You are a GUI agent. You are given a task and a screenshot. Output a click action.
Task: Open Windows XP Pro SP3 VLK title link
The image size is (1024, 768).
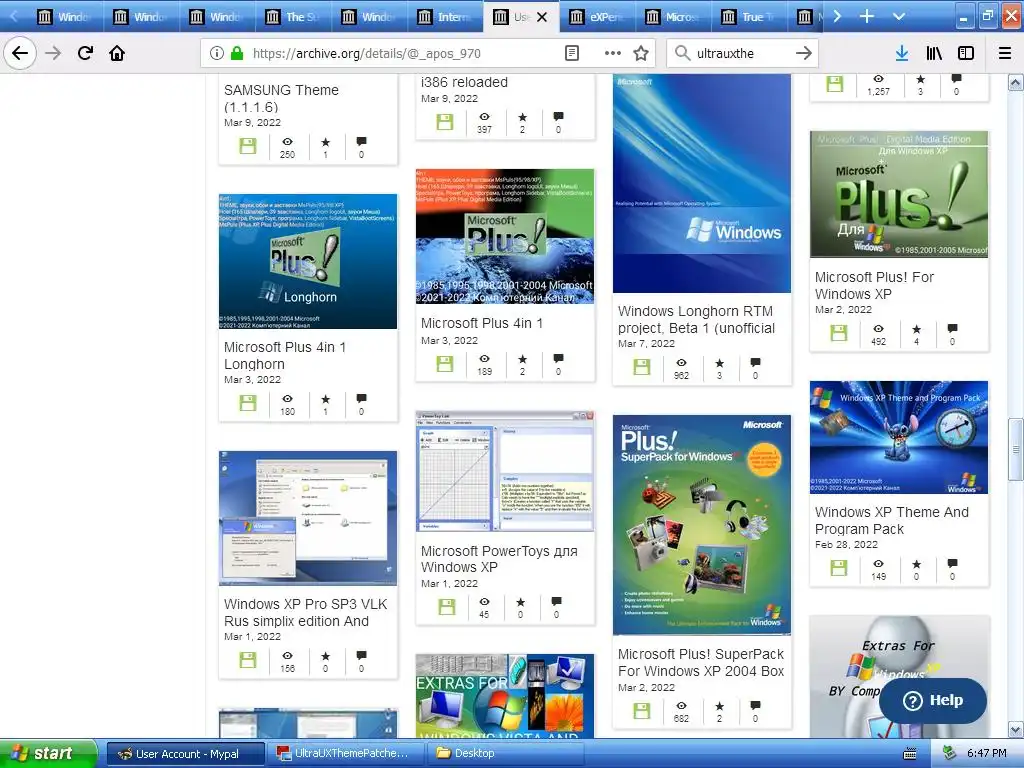coord(305,613)
